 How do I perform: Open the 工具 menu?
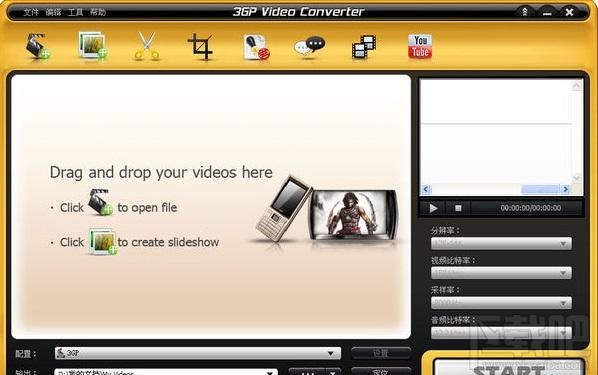(x=76, y=12)
